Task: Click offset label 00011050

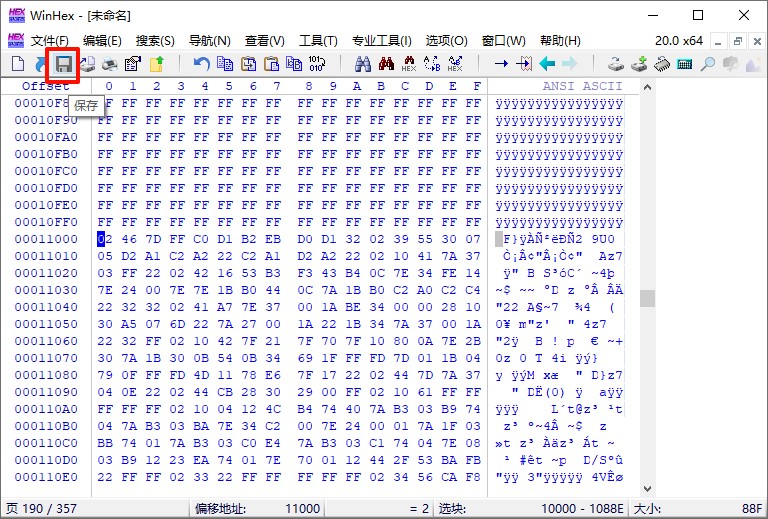Action: point(46,324)
